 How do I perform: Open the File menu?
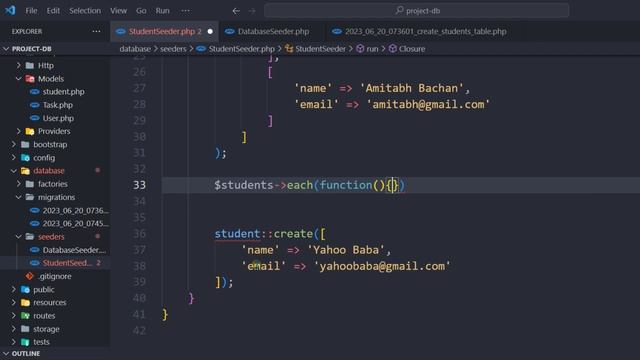click(x=31, y=11)
